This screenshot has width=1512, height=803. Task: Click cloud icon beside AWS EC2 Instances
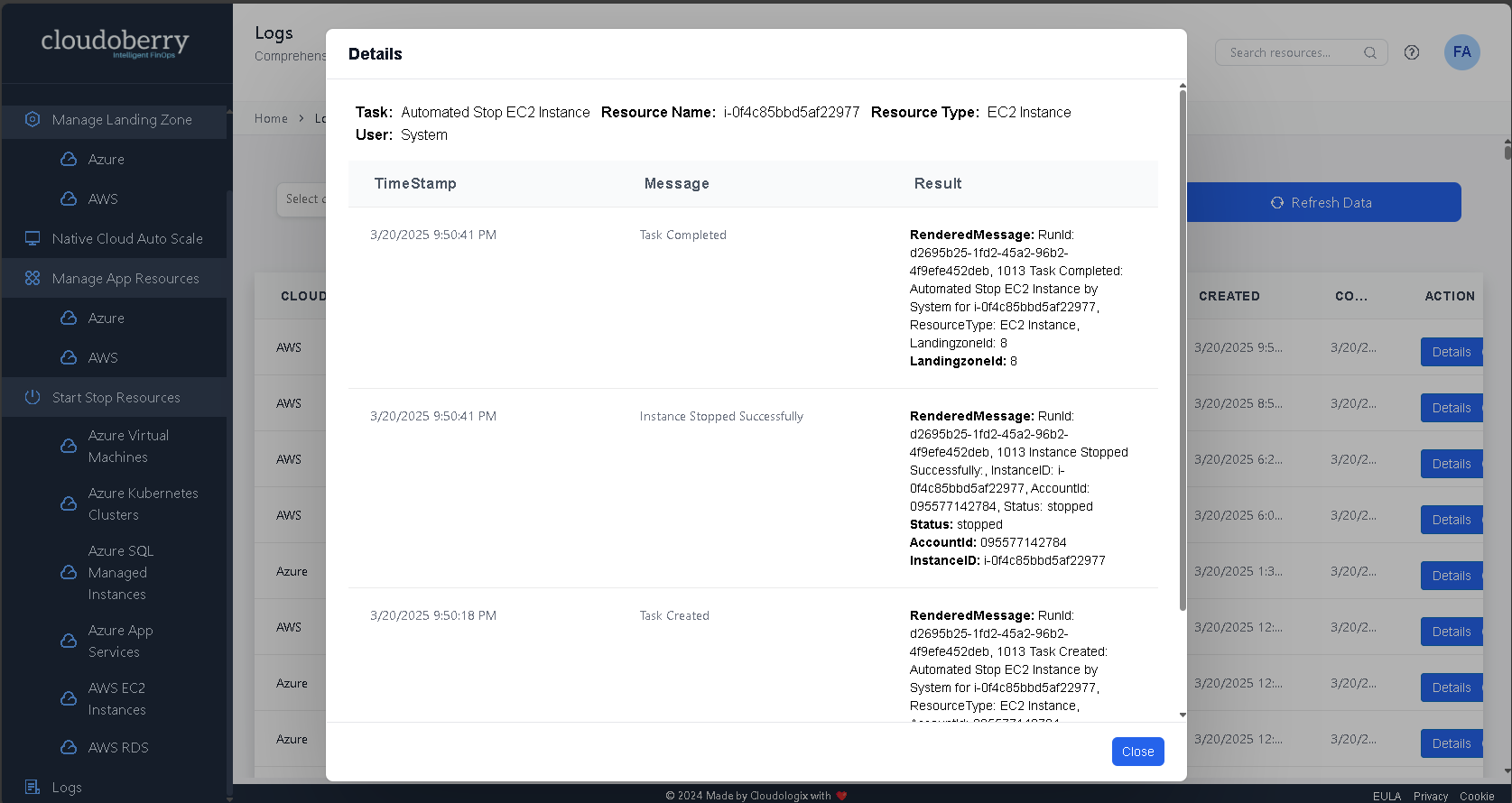tap(69, 698)
